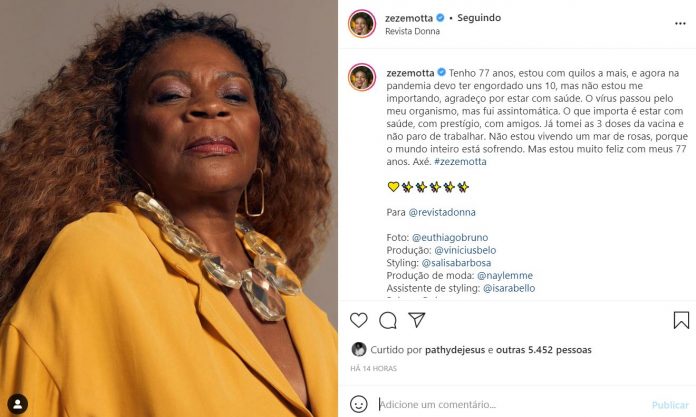Open the emoji picker smiley icon
The image size is (696, 417).
point(359,405)
